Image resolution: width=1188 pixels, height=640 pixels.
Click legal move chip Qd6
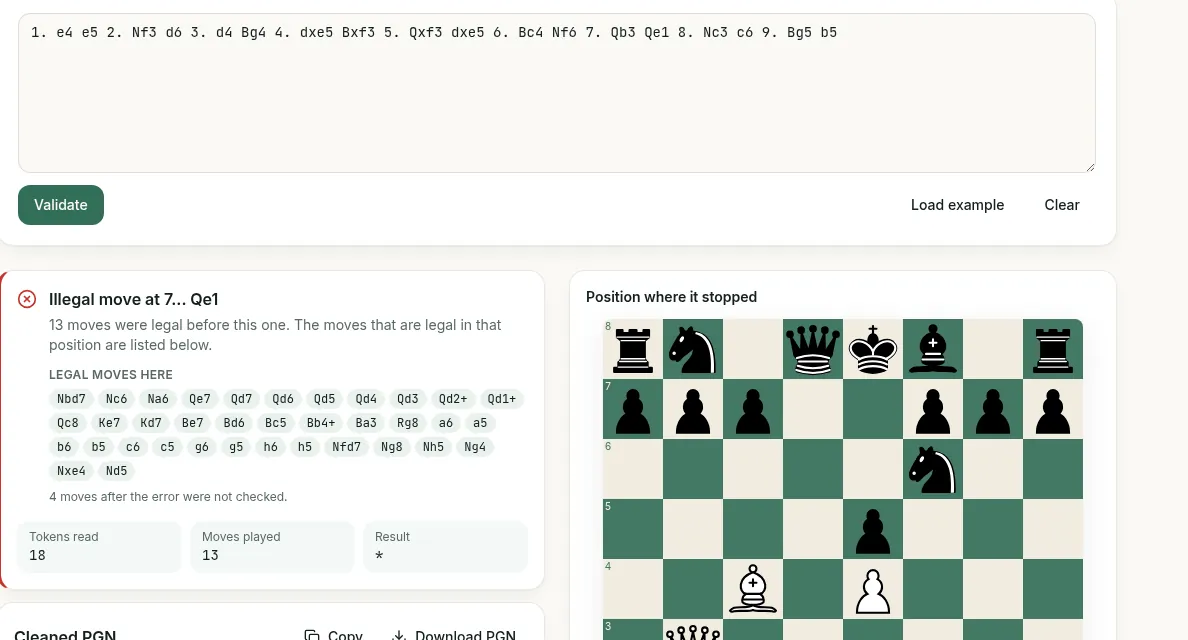(x=283, y=399)
